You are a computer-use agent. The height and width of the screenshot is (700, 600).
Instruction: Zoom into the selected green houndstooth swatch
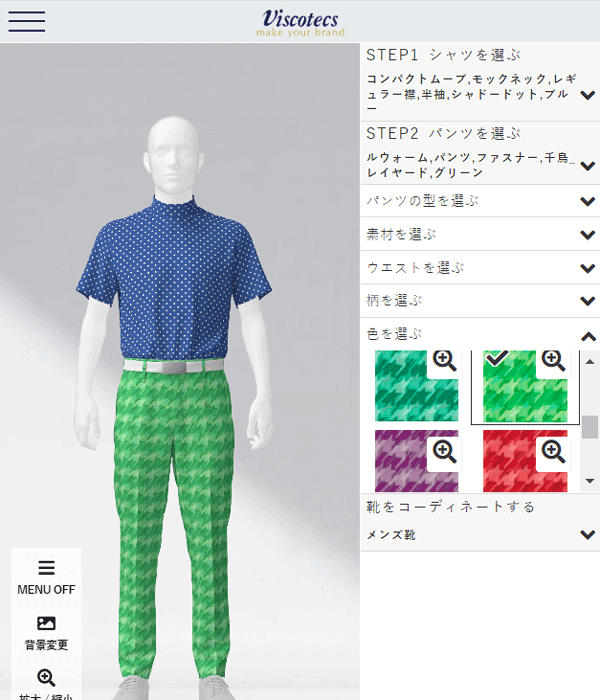(x=553, y=362)
